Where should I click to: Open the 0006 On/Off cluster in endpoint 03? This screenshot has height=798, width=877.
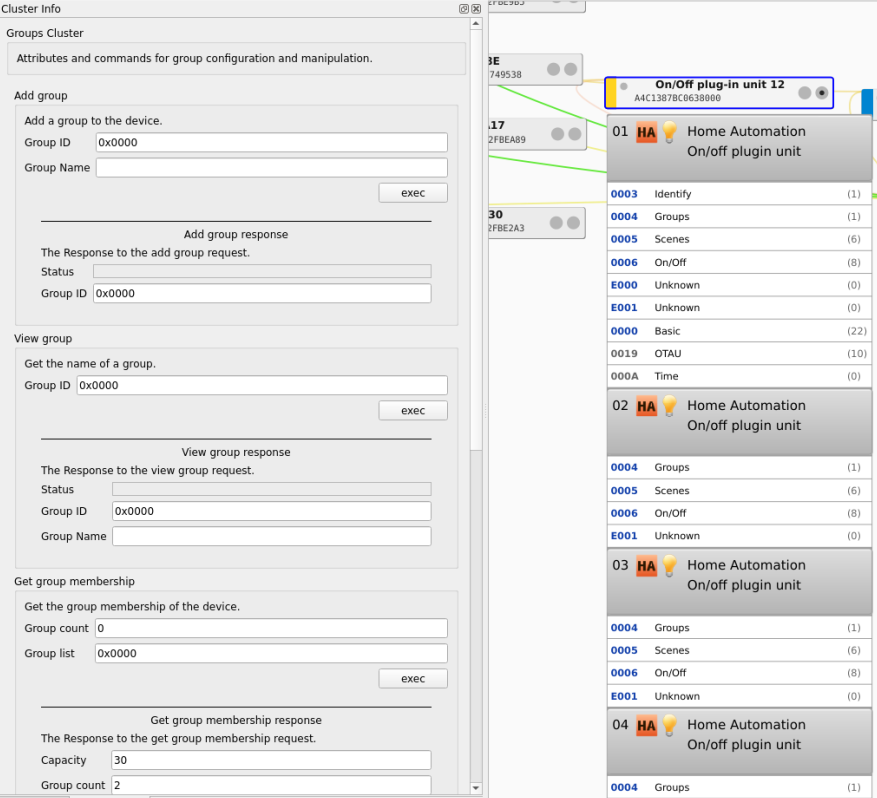pos(739,673)
